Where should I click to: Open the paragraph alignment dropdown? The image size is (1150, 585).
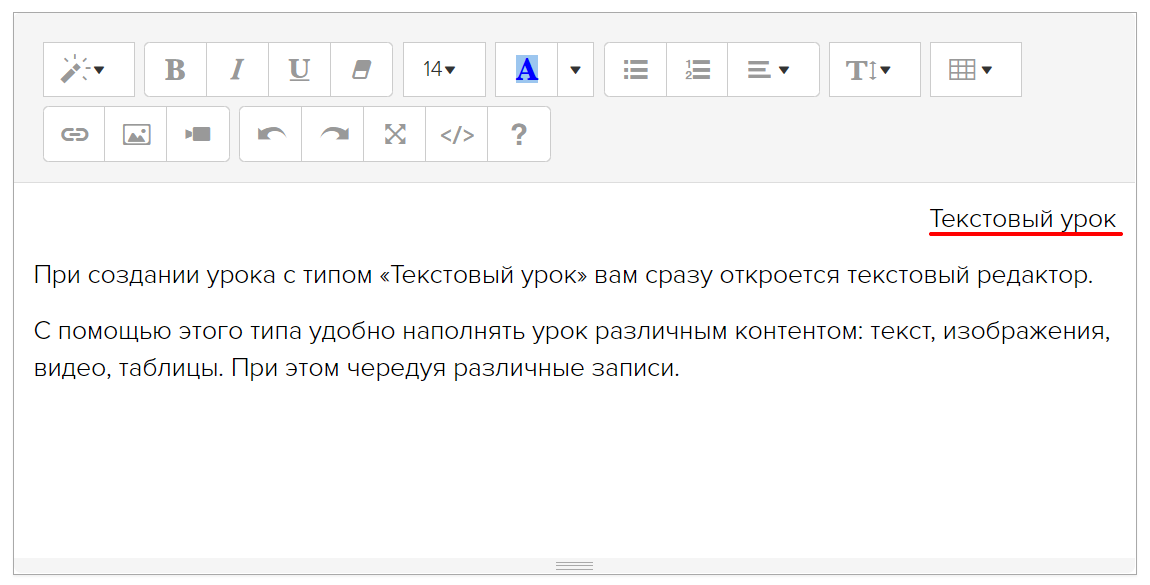772,70
